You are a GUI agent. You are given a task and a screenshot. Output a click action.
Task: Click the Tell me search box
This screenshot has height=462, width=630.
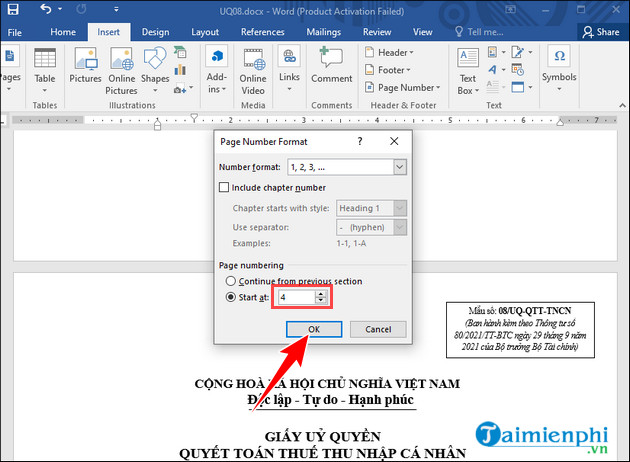click(x=479, y=32)
